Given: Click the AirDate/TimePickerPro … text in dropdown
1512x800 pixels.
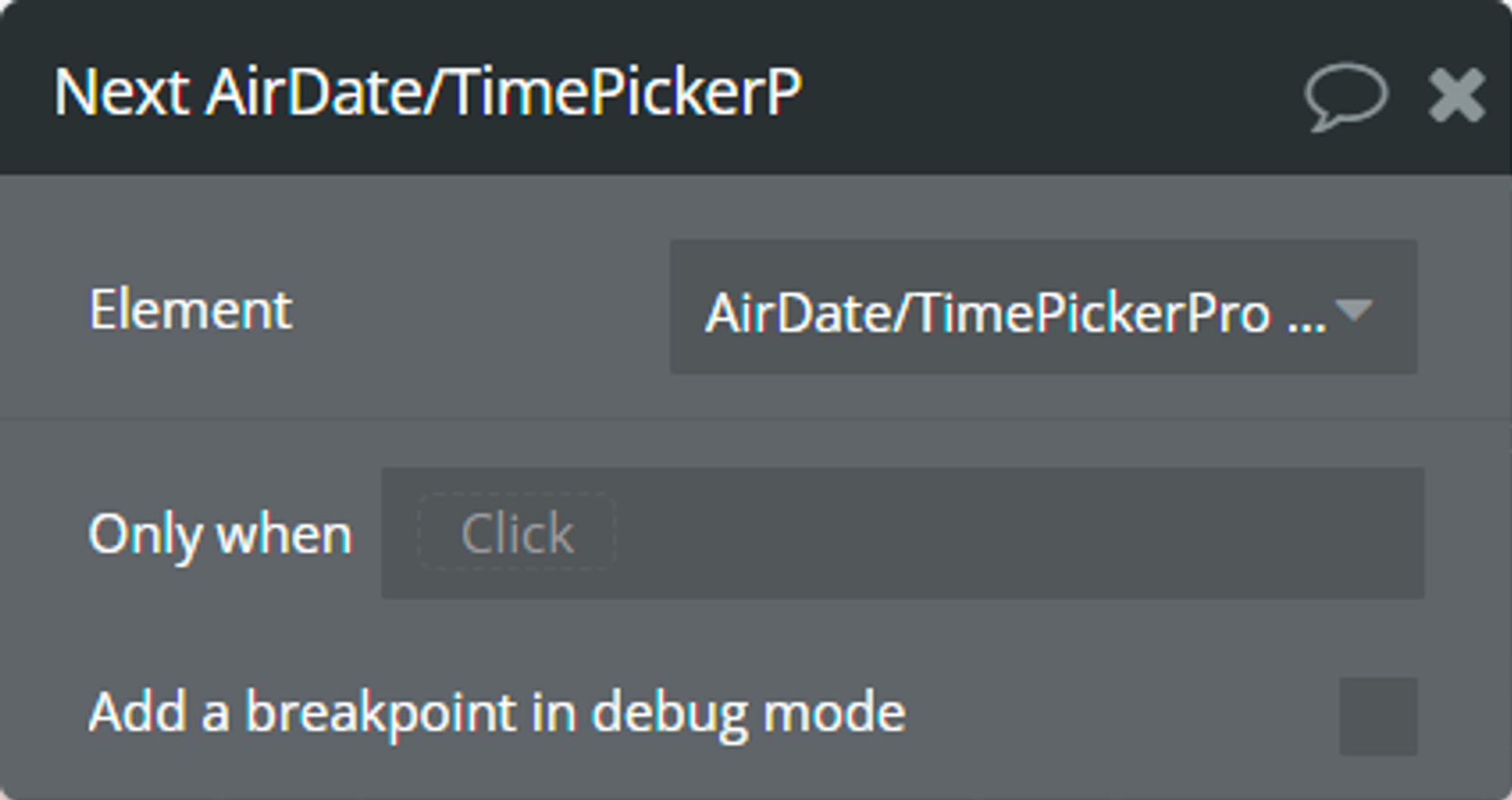Looking at the screenshot, I should pos(1016,313).
